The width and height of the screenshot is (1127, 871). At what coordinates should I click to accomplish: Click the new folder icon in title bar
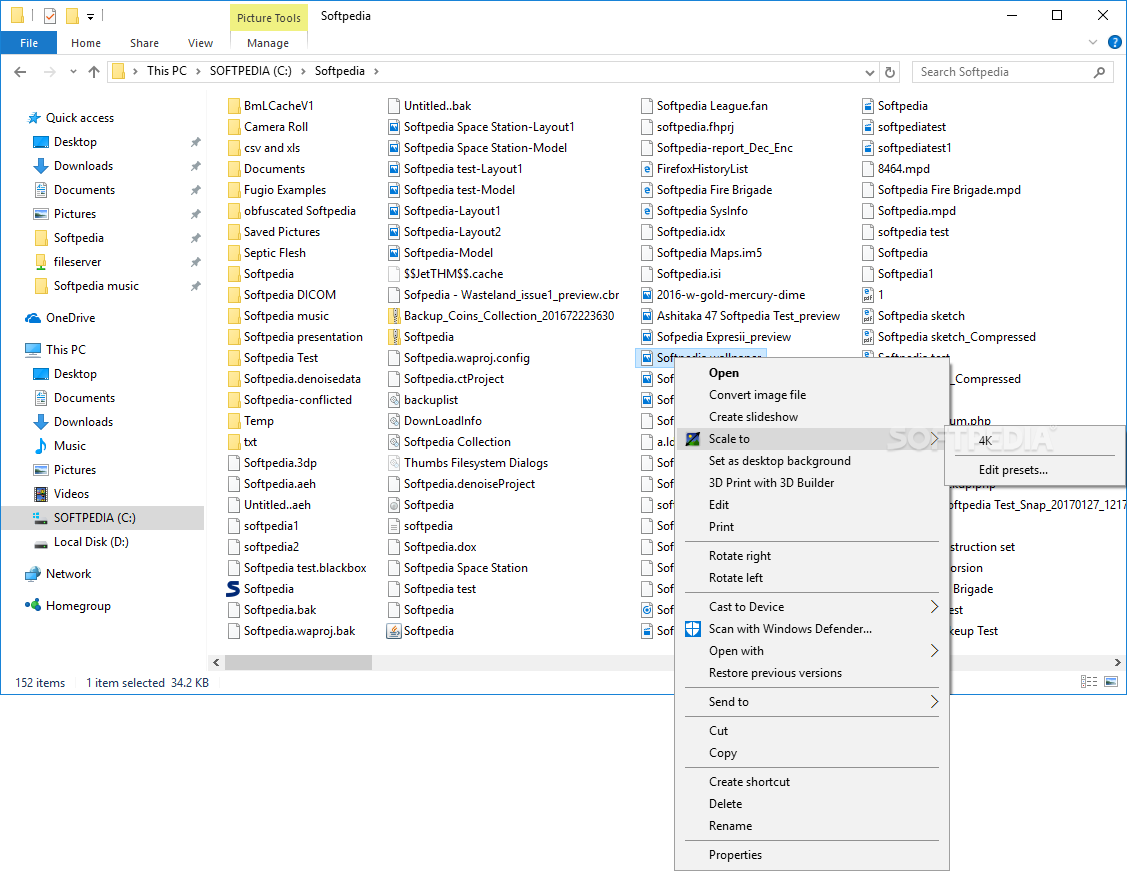[x=72, y=15]
